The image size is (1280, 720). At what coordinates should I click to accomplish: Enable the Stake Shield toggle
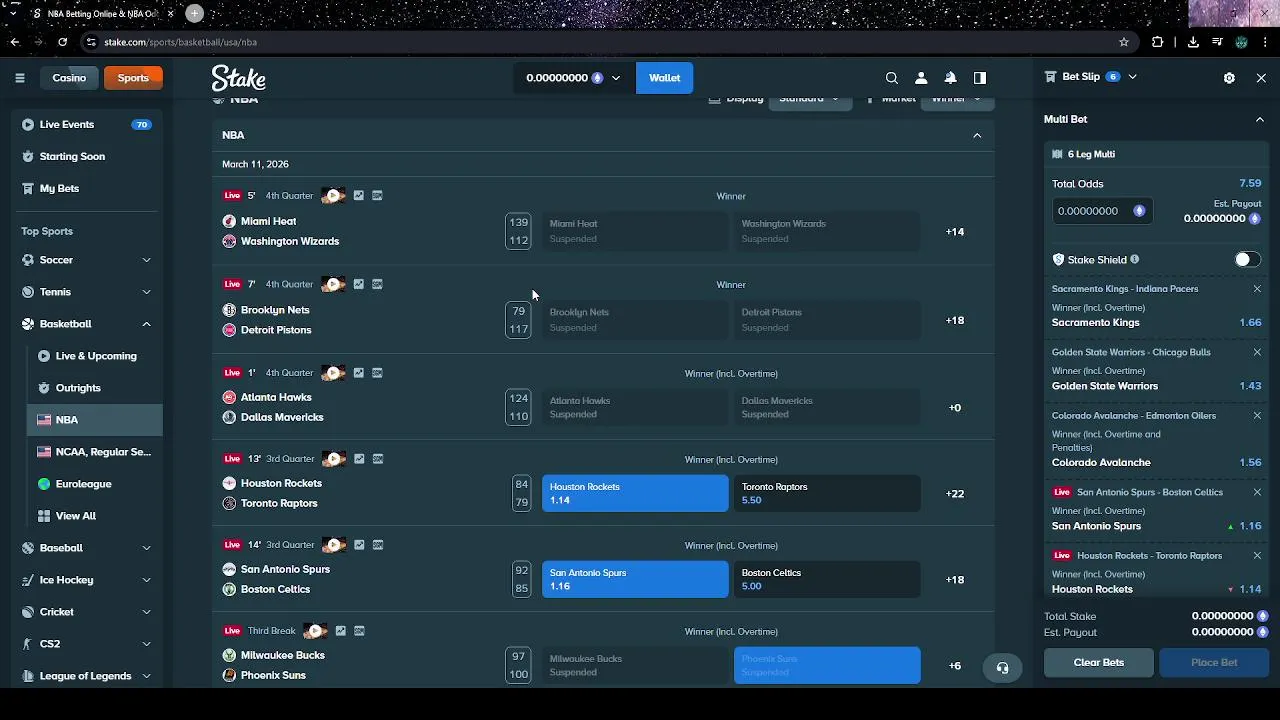pyautogui.click(x=1245, y=260)
